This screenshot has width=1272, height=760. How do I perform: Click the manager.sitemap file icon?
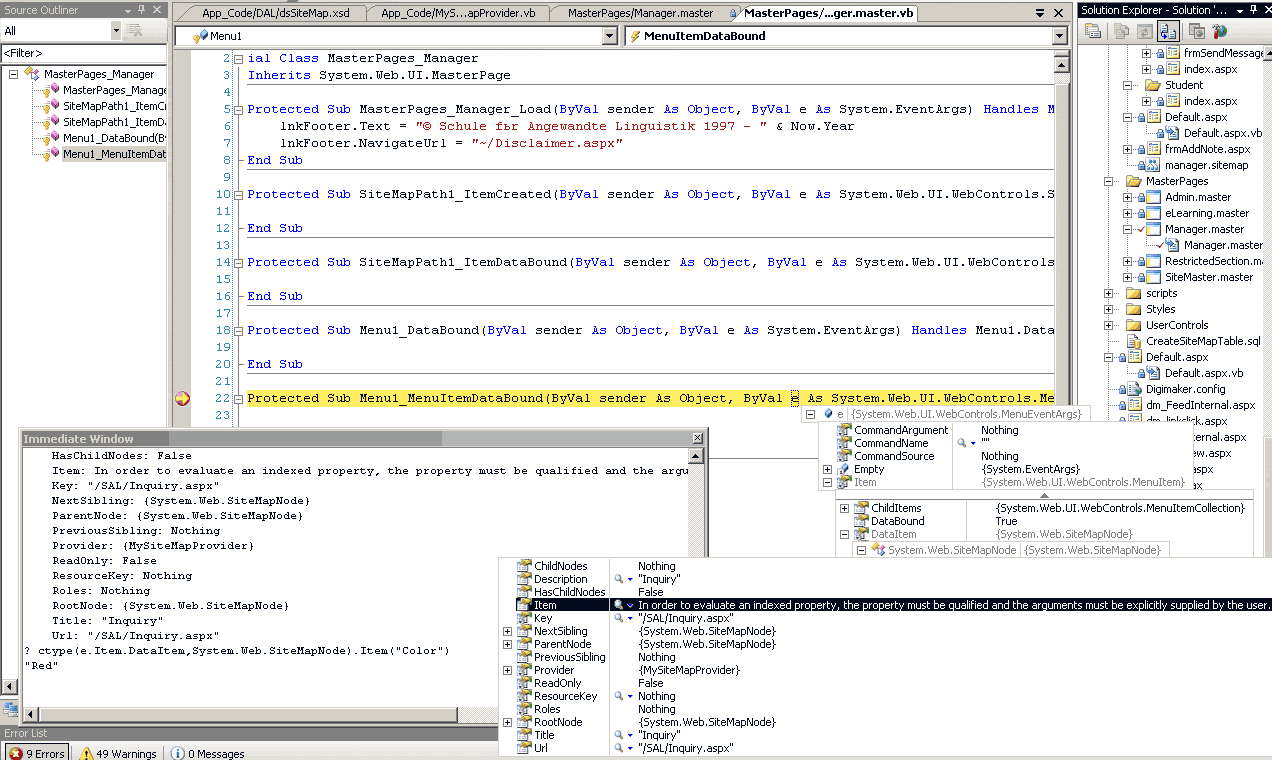1153,165
